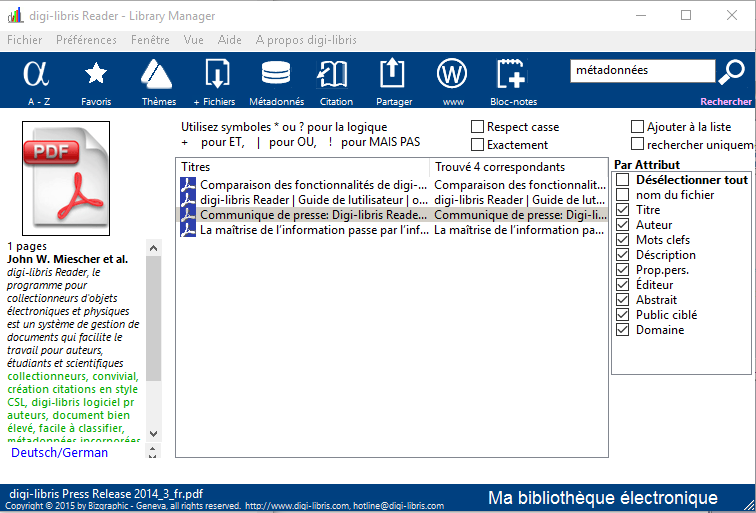
Task: Toggle Désélectionner tout checkbox
Action: (x=623, y=180)
